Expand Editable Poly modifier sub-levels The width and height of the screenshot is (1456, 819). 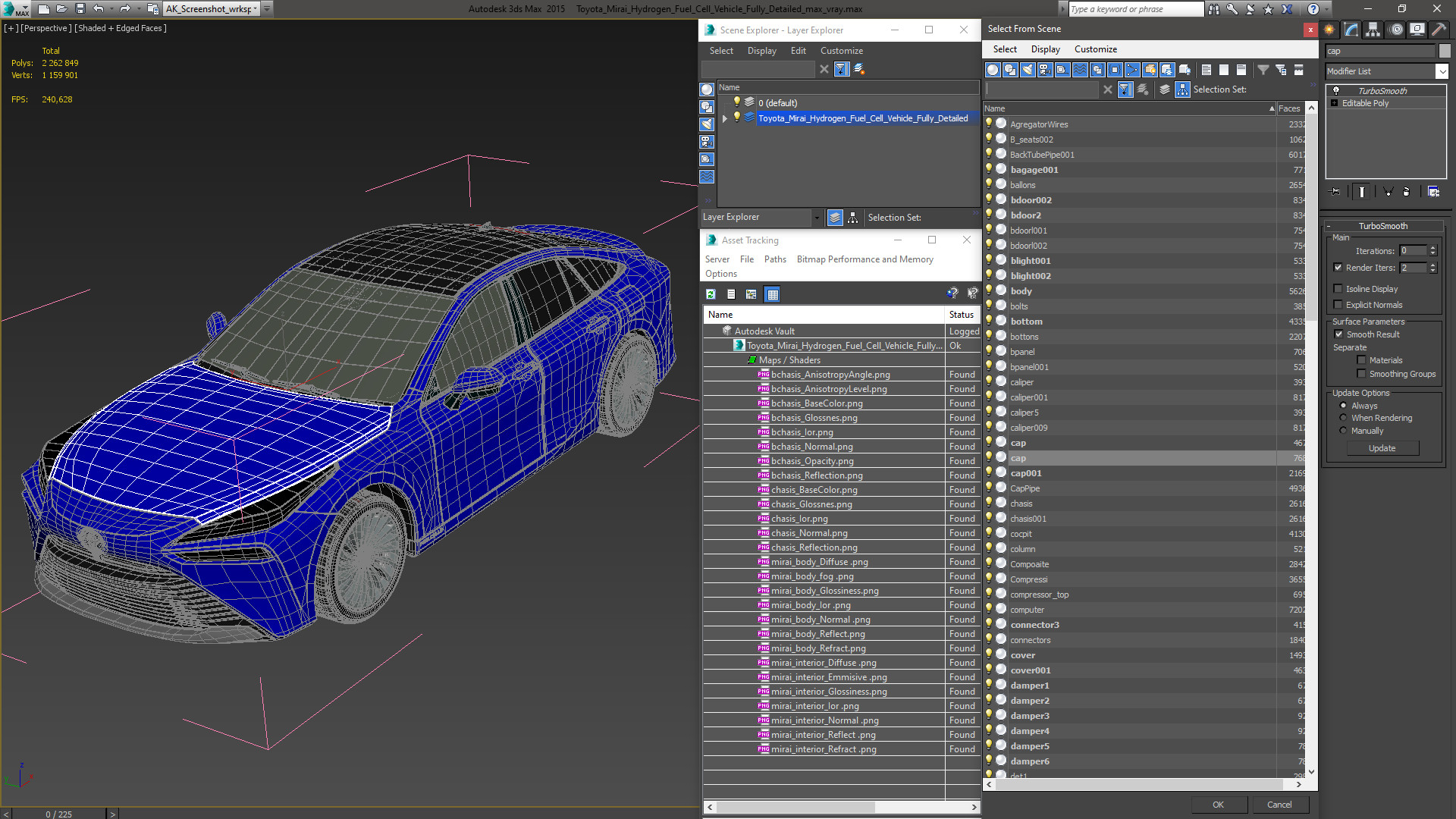click(x=1334, y=103)
